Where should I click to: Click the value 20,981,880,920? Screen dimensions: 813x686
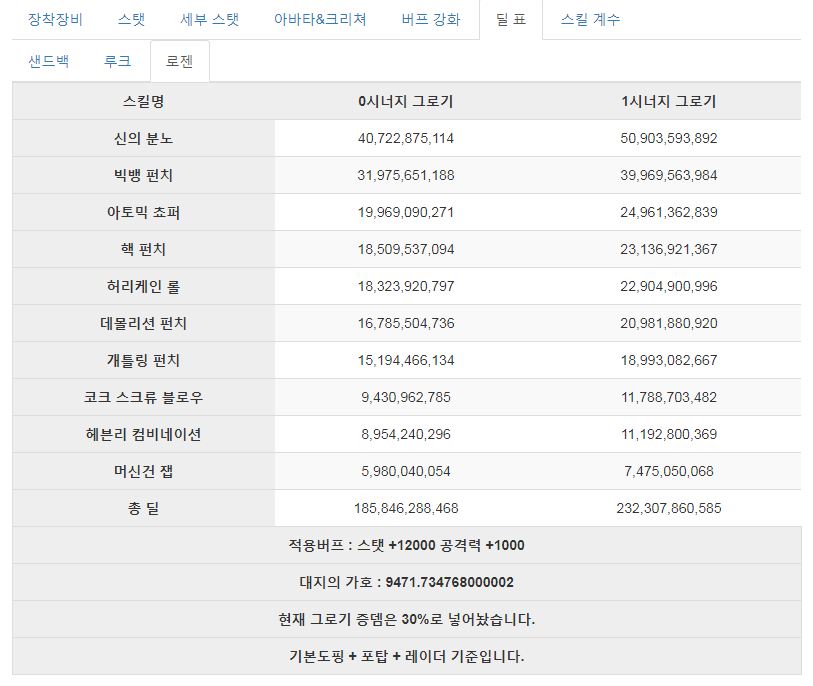[x=669, y=324]
